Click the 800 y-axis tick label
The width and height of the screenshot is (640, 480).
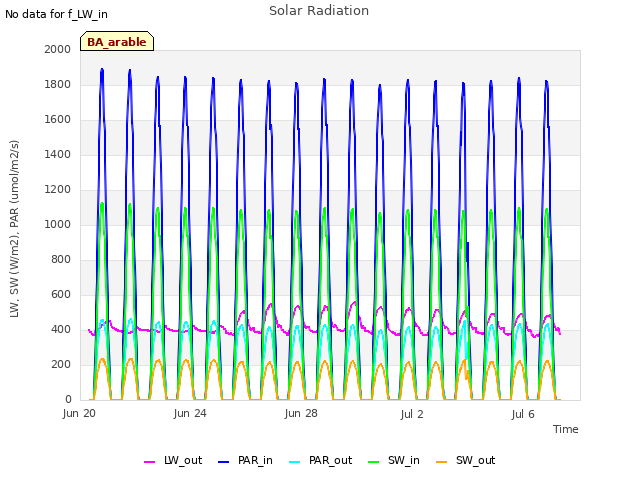point(61,260)
